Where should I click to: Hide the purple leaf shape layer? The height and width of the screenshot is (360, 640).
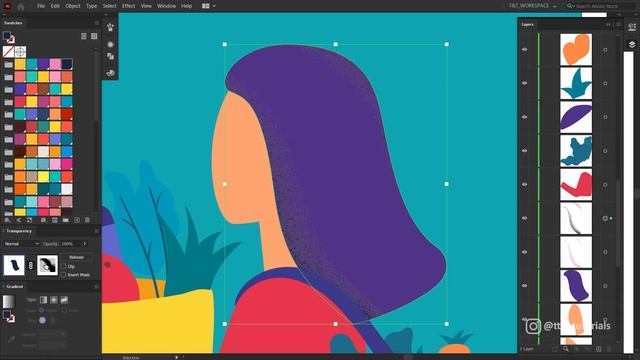[x=524, y=117]
